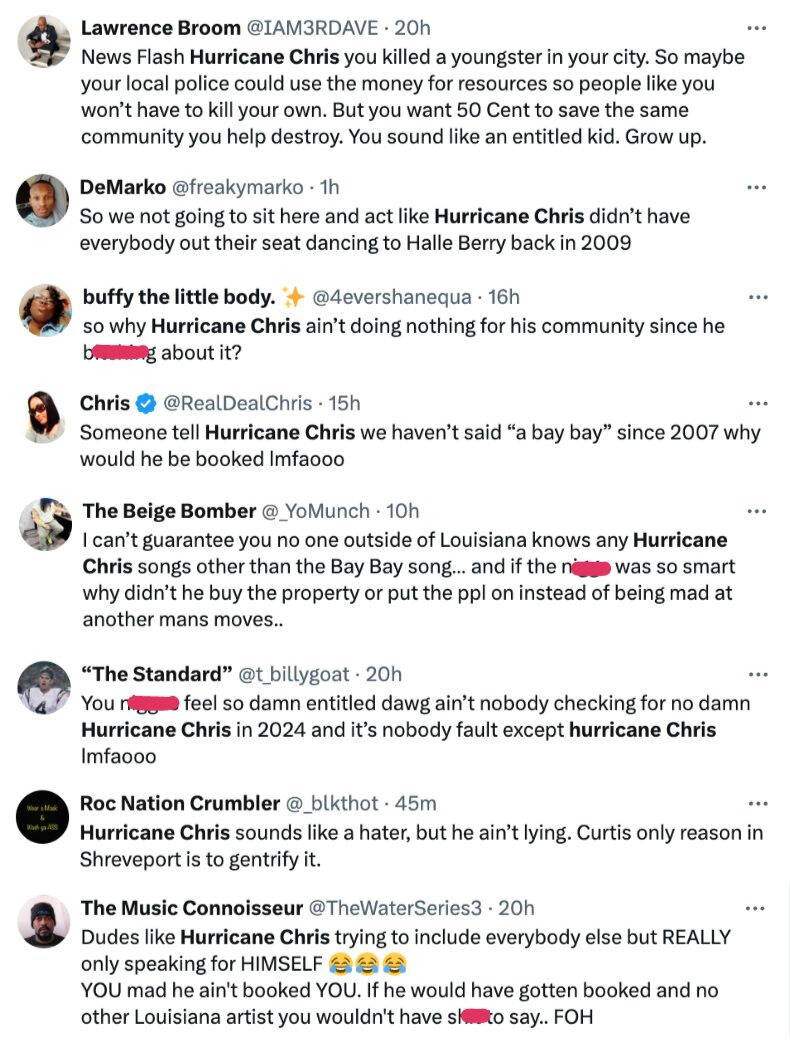This screenshot has width=790, height=1050.
Task: Open The Standard's jersey avatar
Action: (x=44, y=688)
